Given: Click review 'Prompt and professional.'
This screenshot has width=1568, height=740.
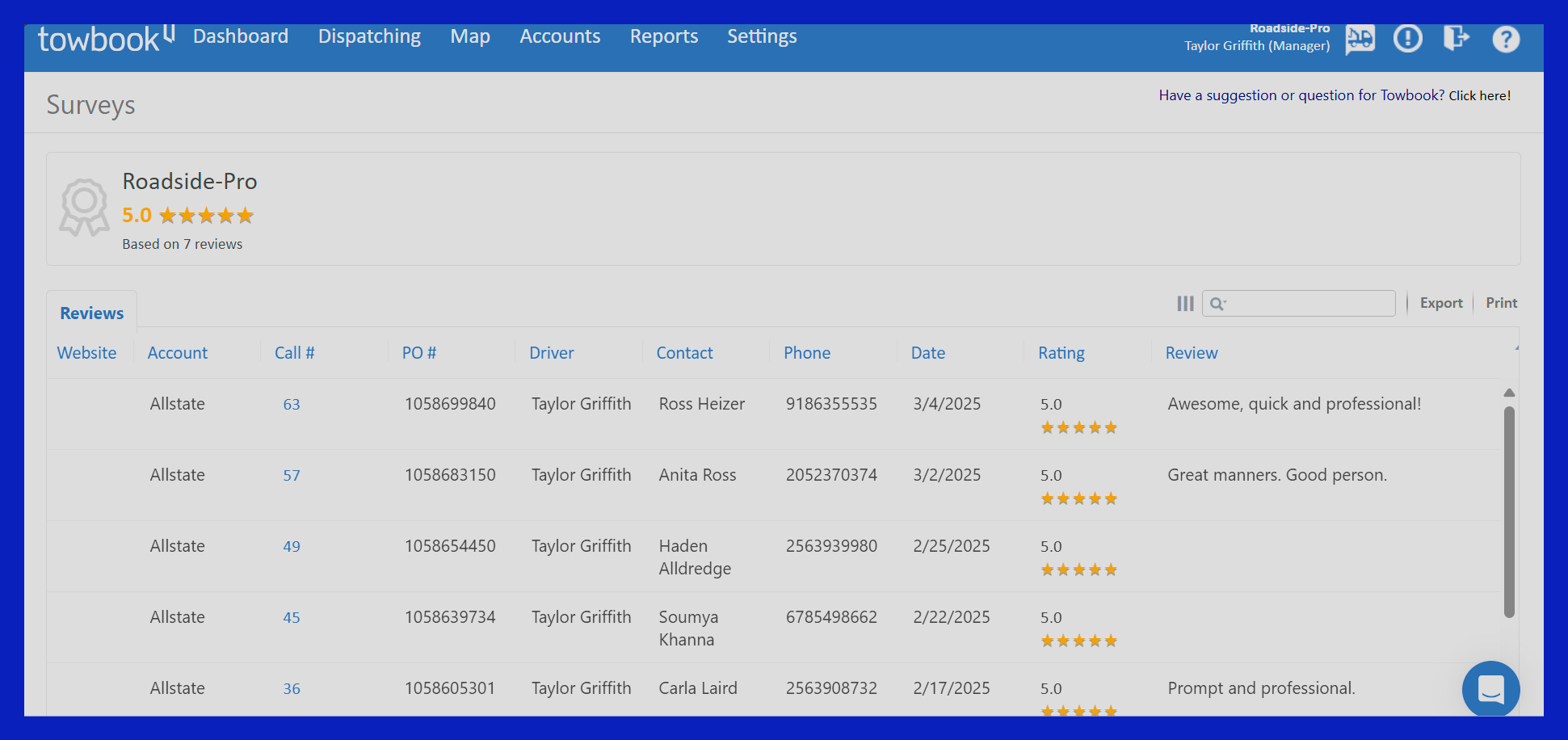Looking at the screenshot, I should [x=1261, y=688].
